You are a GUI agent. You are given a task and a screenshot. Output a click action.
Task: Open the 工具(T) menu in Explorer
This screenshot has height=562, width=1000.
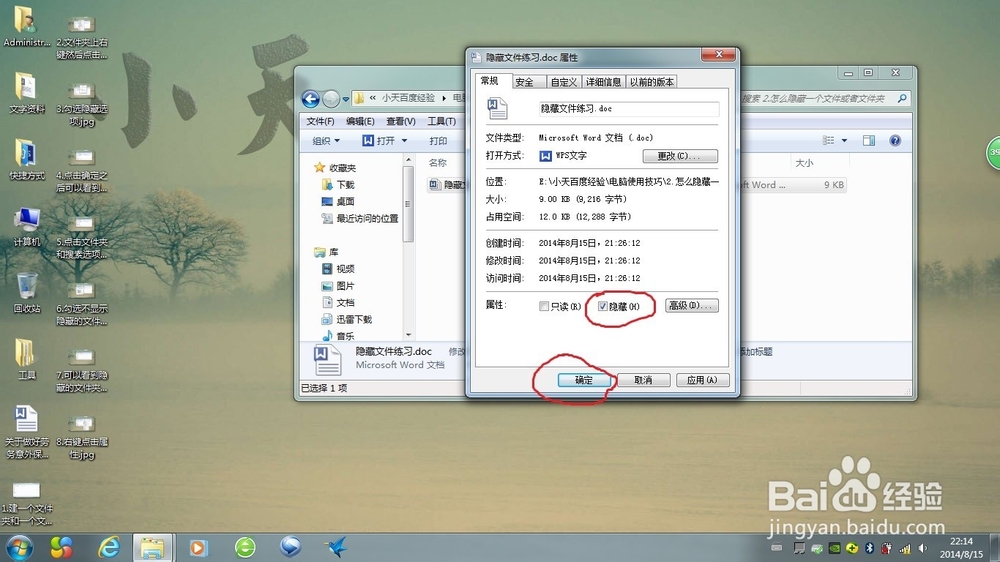click(441, 121)
